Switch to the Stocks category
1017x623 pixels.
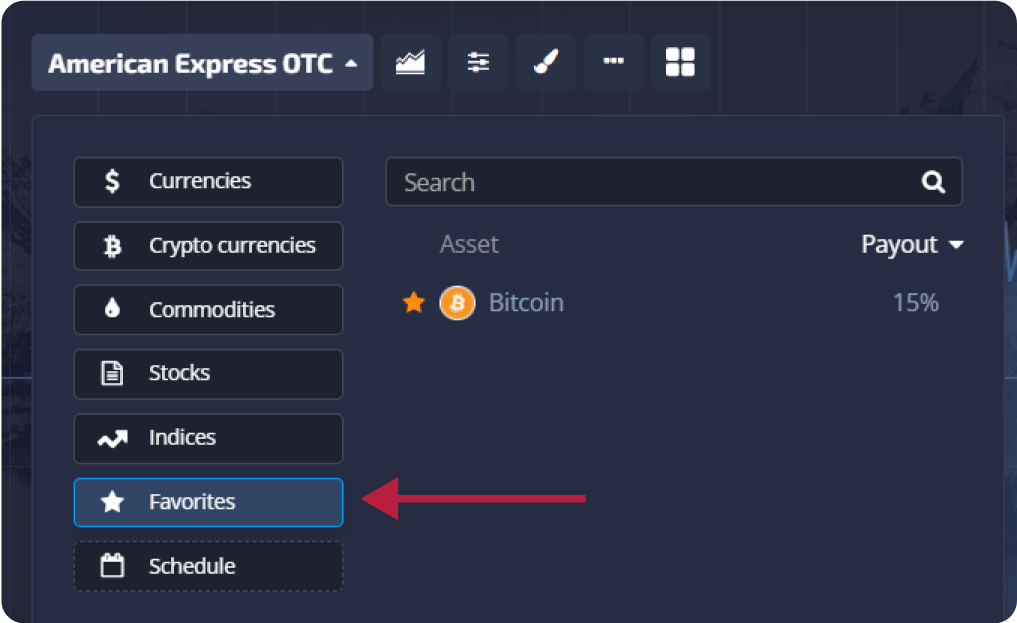coord(208,374)
